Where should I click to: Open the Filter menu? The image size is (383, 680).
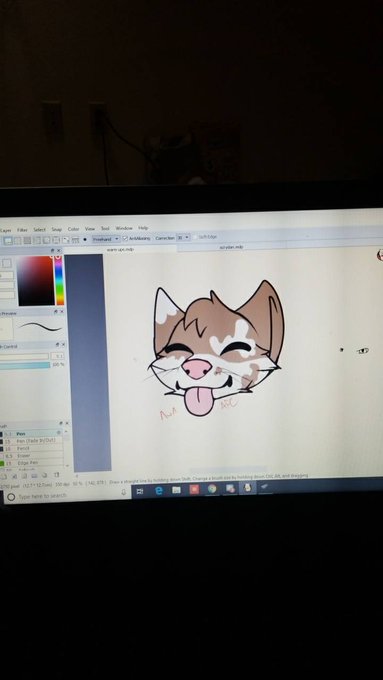pyautogui.click(x=22, y=230)
